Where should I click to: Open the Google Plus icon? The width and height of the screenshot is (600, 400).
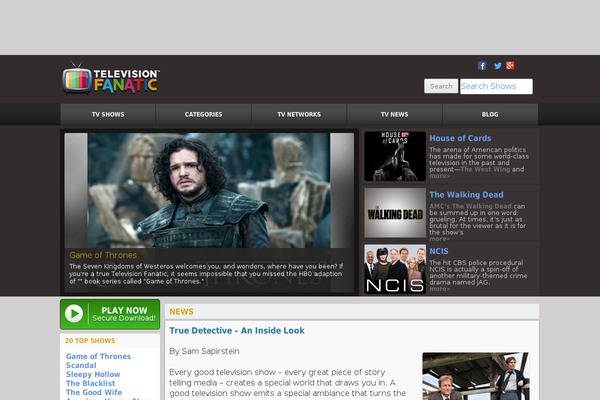(510, 65)
